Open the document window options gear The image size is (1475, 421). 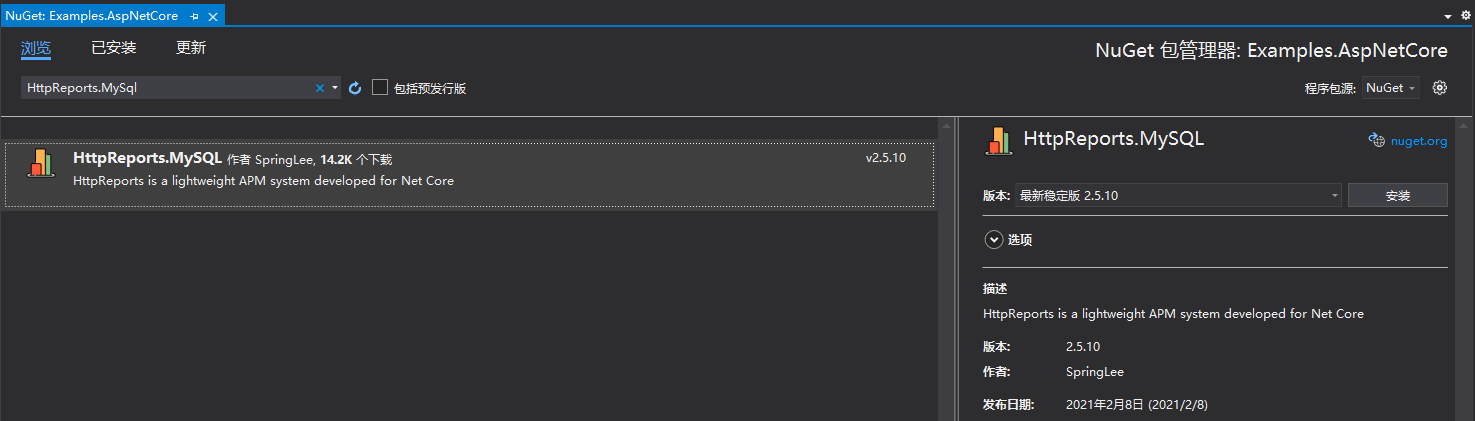(x=1466, y=16)
